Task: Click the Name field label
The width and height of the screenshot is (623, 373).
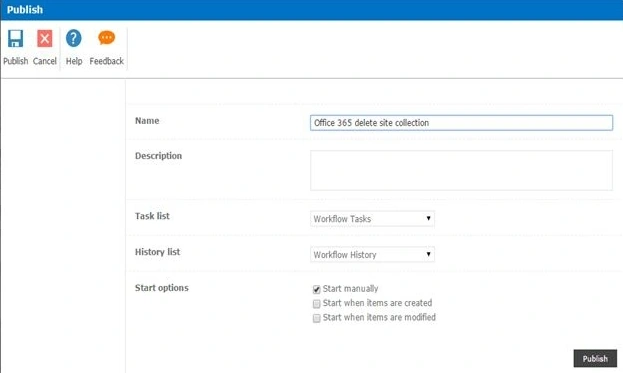Action: [x=147, y=121]
